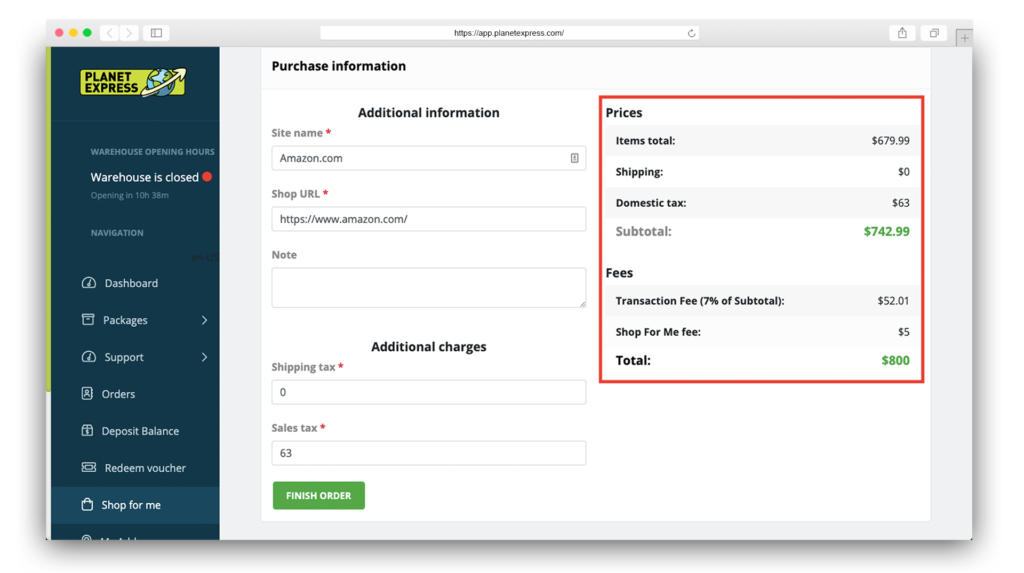Click the browser back arrow
Screen dimensions: 1024x573
110,33
